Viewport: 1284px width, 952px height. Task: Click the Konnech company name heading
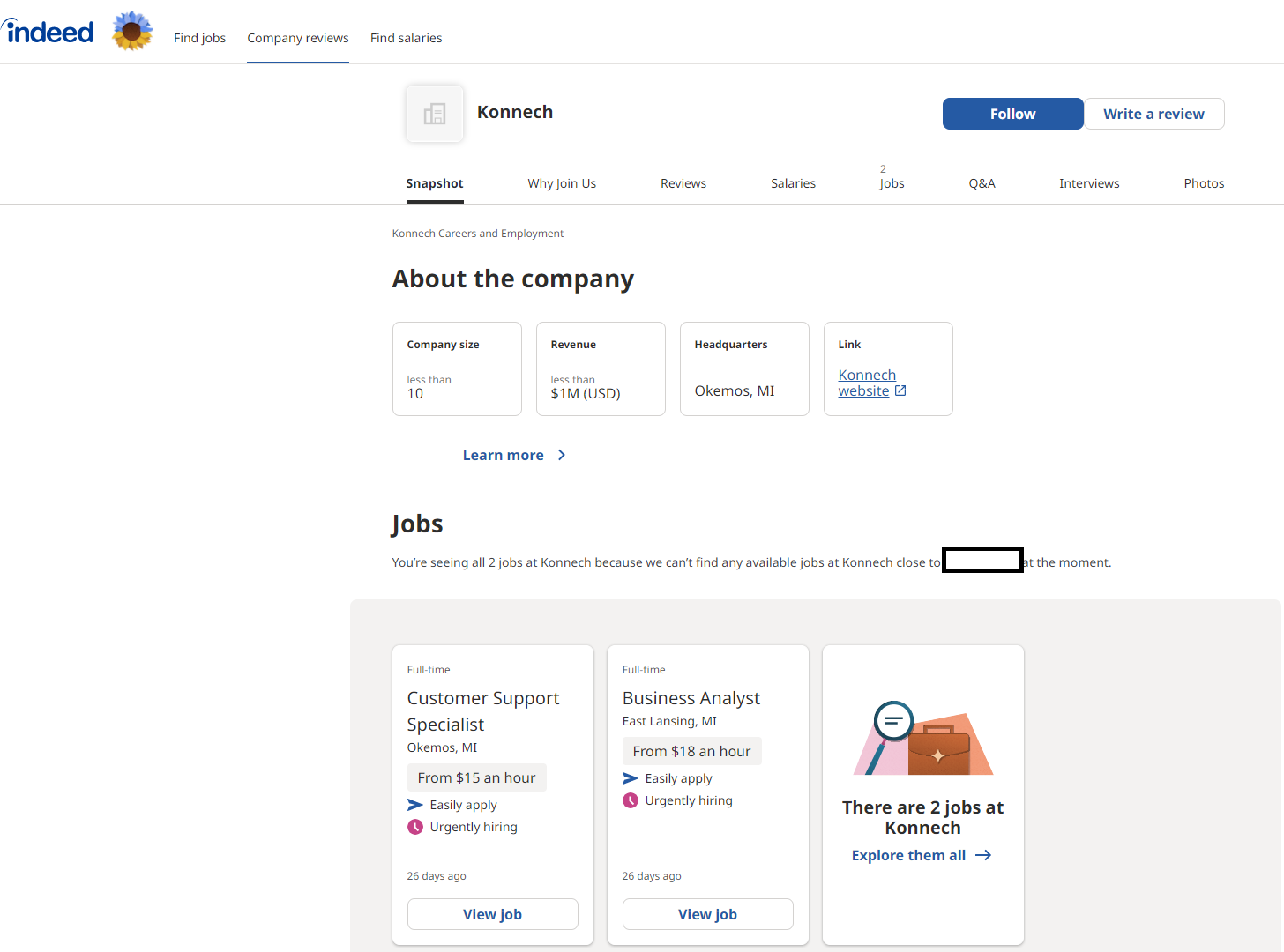[x=515, y=112]
